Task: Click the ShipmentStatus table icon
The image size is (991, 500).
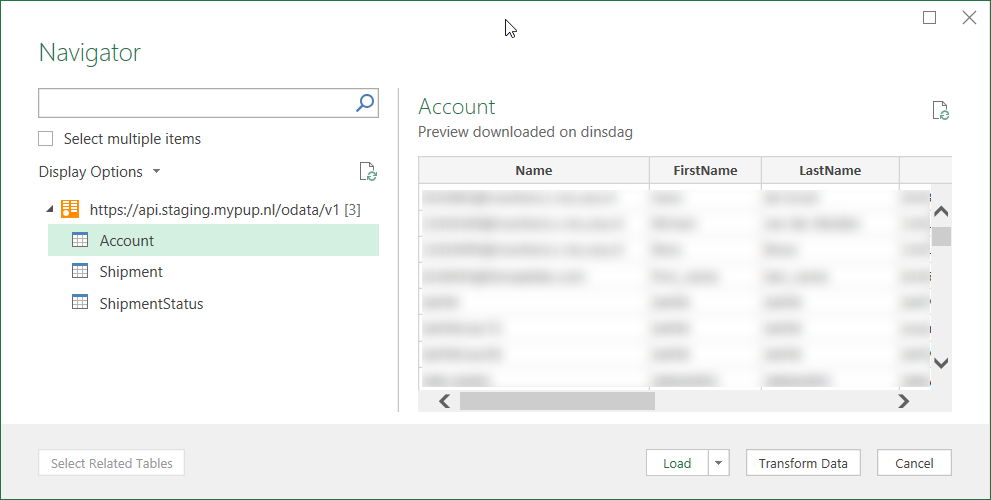Action: [80, 303]
